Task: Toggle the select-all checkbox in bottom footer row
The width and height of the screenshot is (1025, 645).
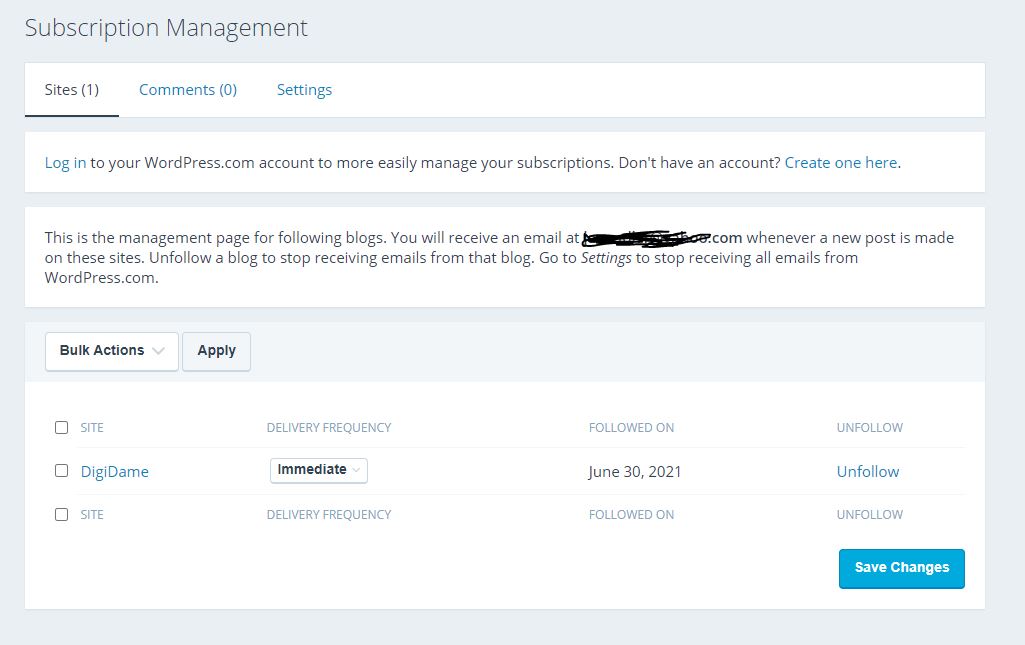Action: tap(62, 515)
